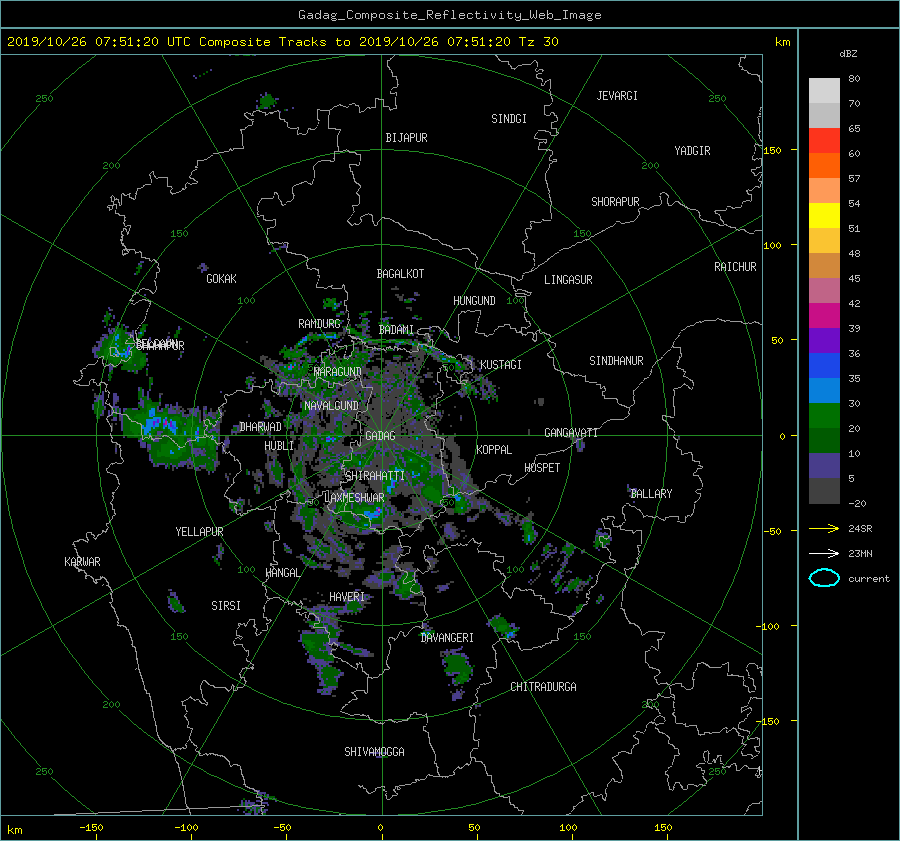Click the HUBLI label

point(279,446)
